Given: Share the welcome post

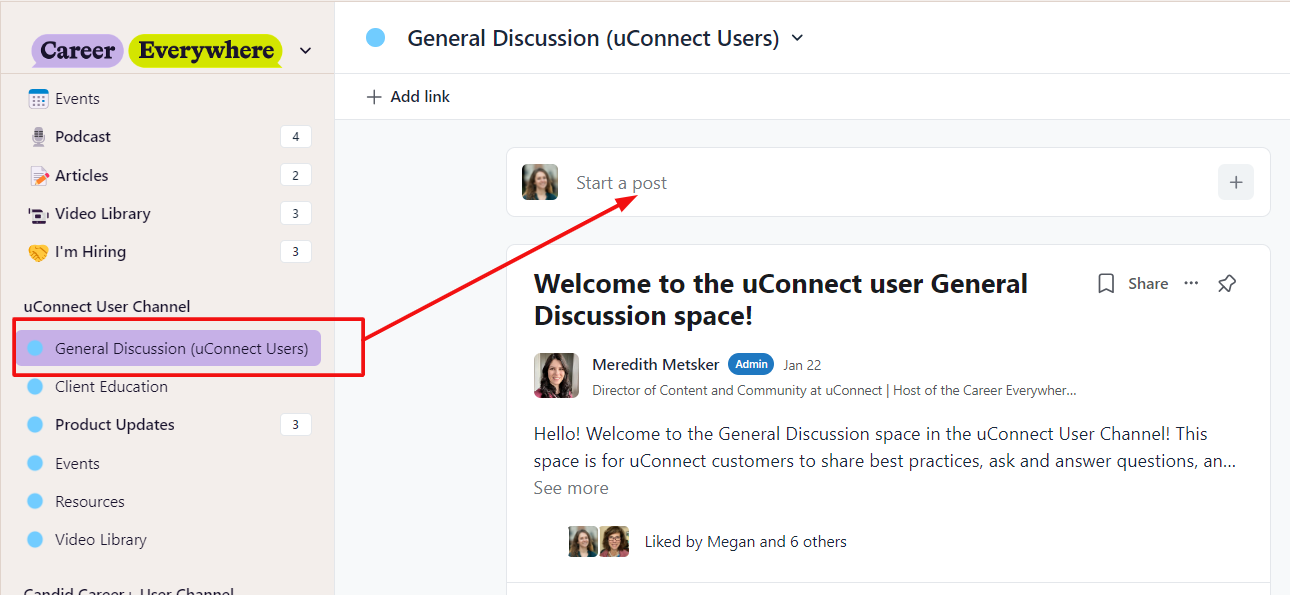Looking at the screenshot, I should (x=1148, y=284).
